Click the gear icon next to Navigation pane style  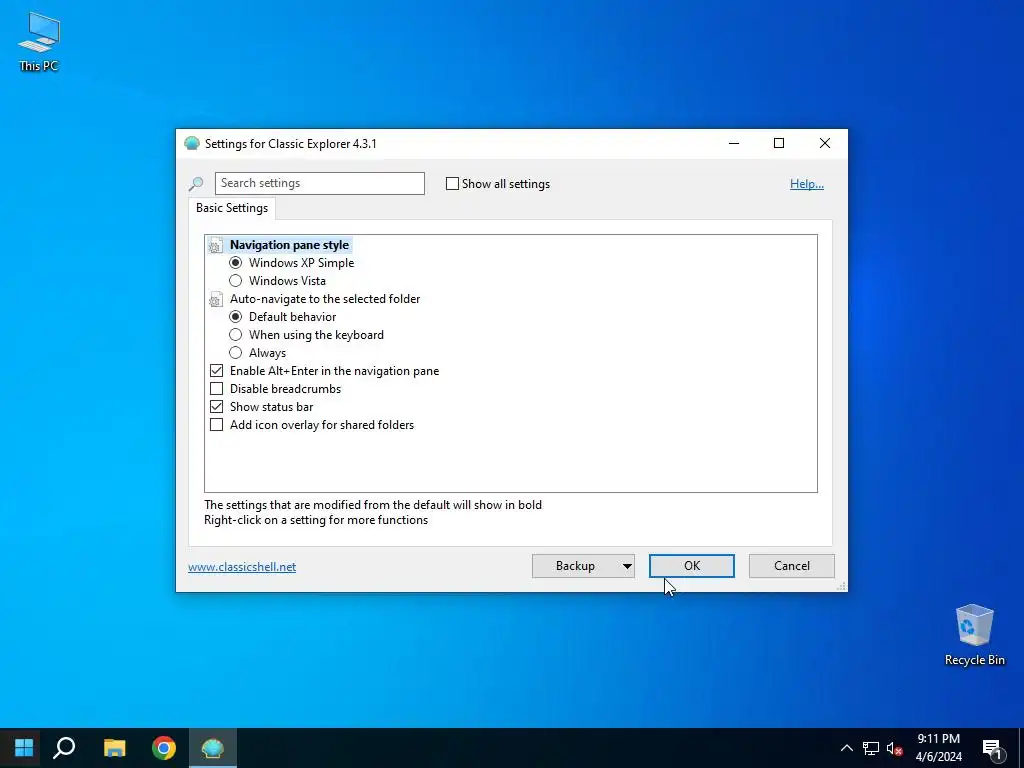(215, 246)
